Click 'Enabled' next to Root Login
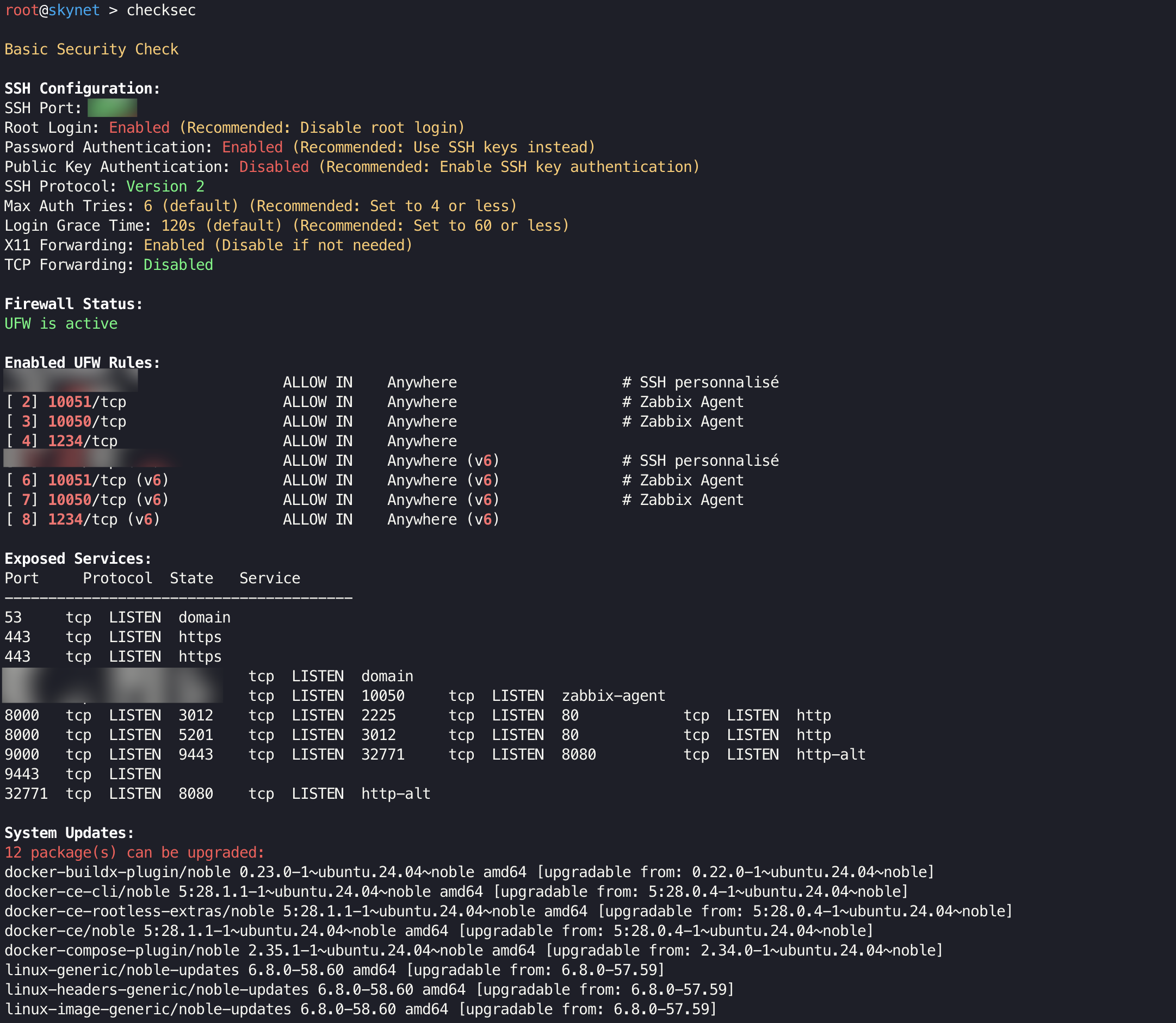 coord(139,127)
